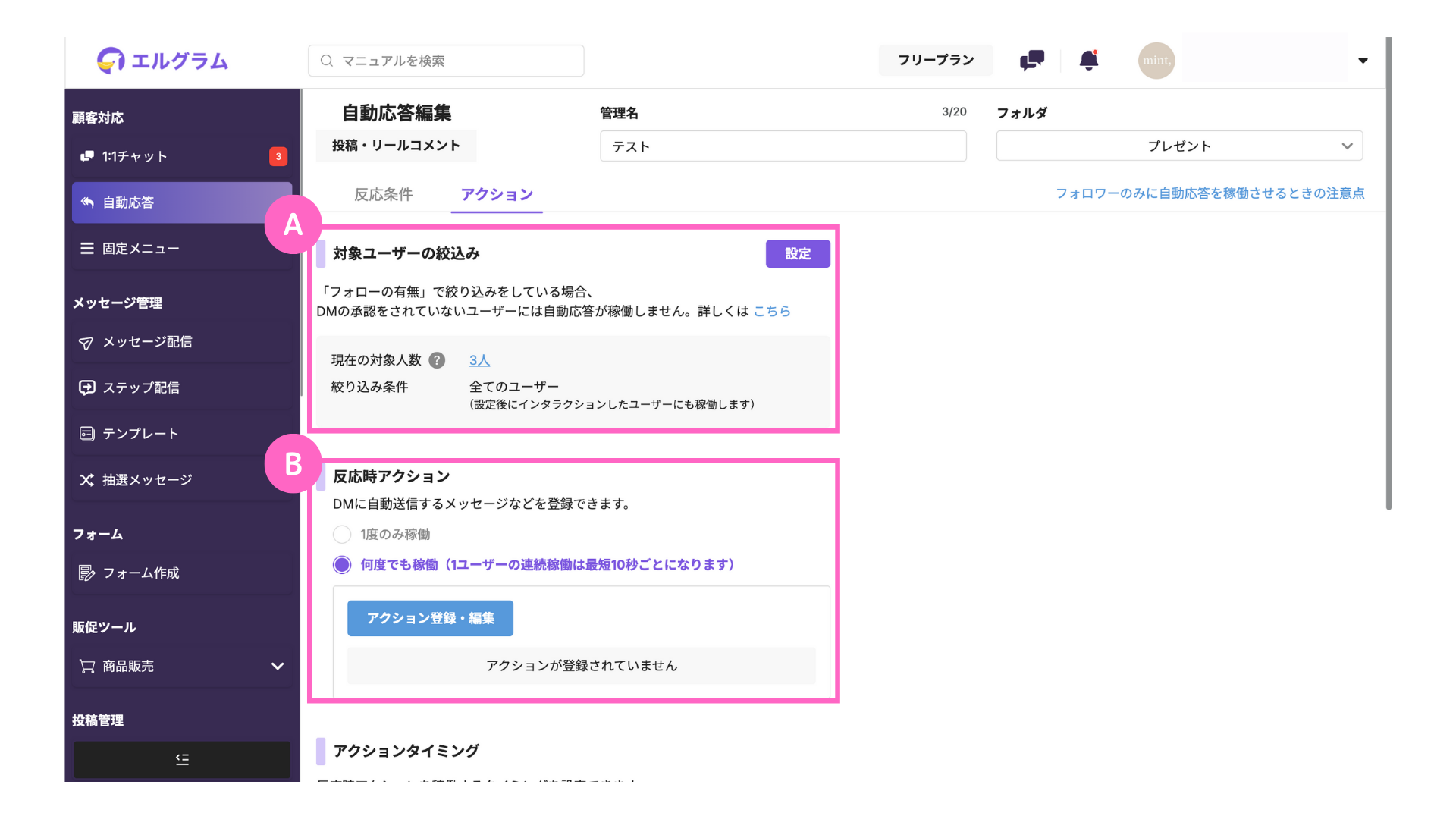Screen dimensions: 1456x819
Task: Click the 1:1チャット chat icon
Action: point(86,156)
